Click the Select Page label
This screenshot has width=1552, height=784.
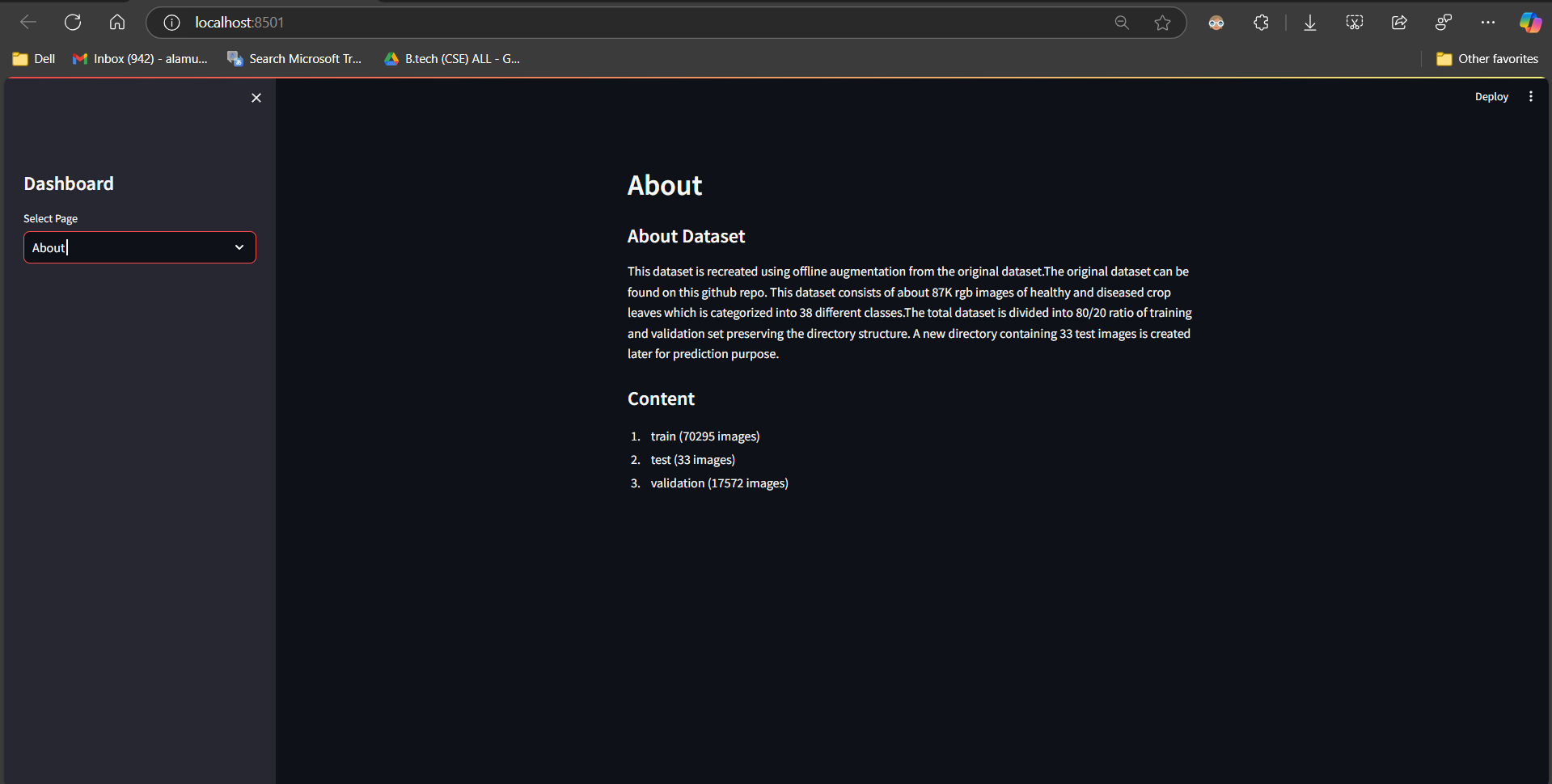[51, 218]
